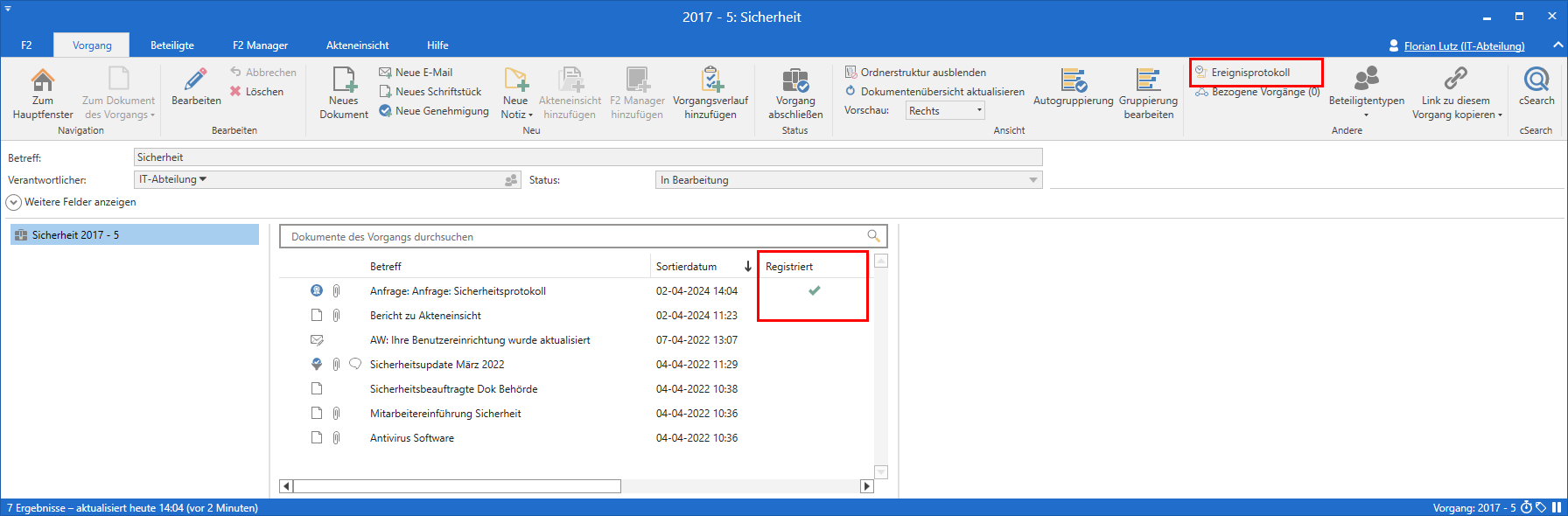Click the Florian Lutz user link

(x=1464, y=46)
